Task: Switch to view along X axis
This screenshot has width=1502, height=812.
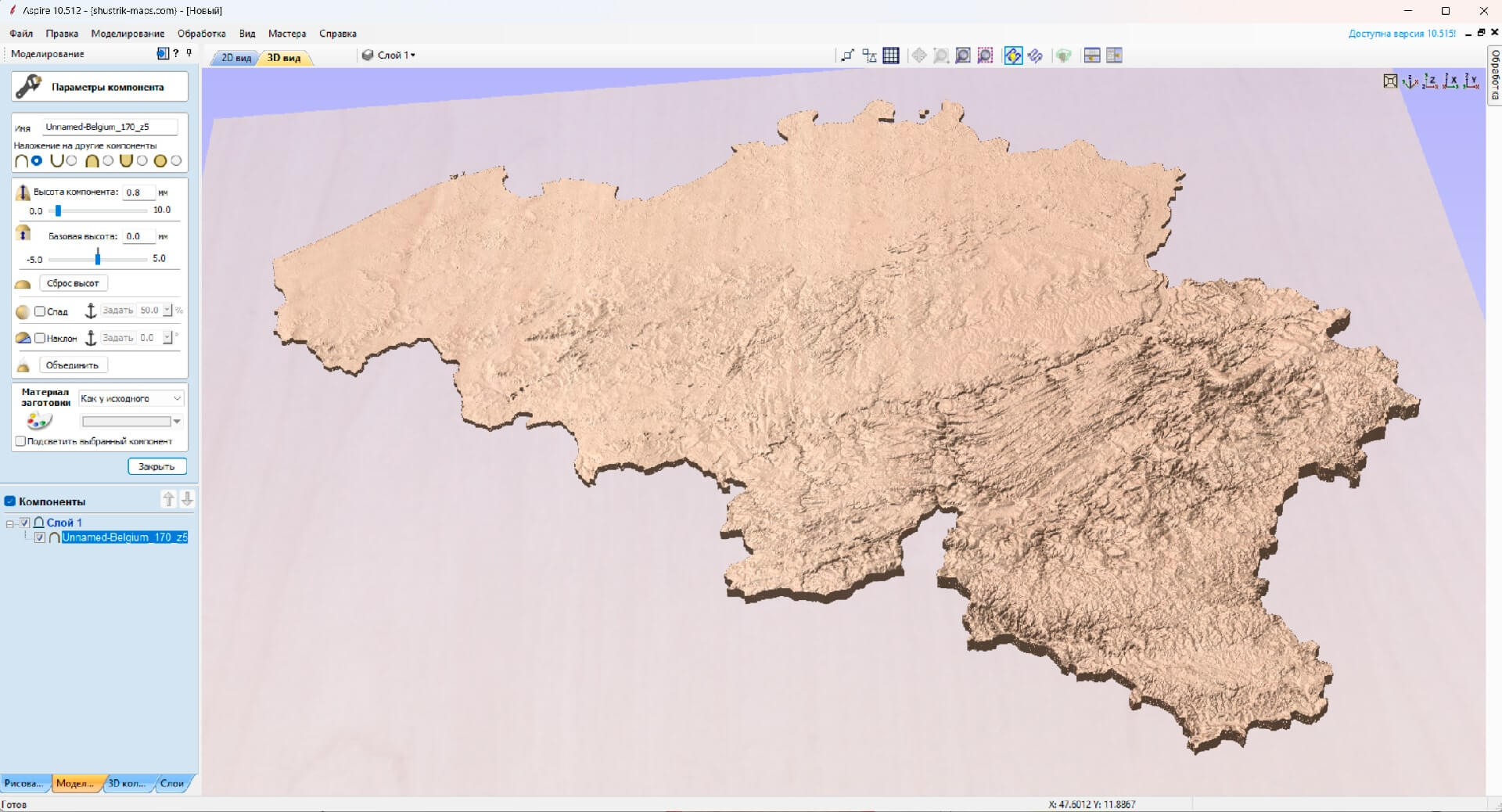Action: tap(1451, 81)
